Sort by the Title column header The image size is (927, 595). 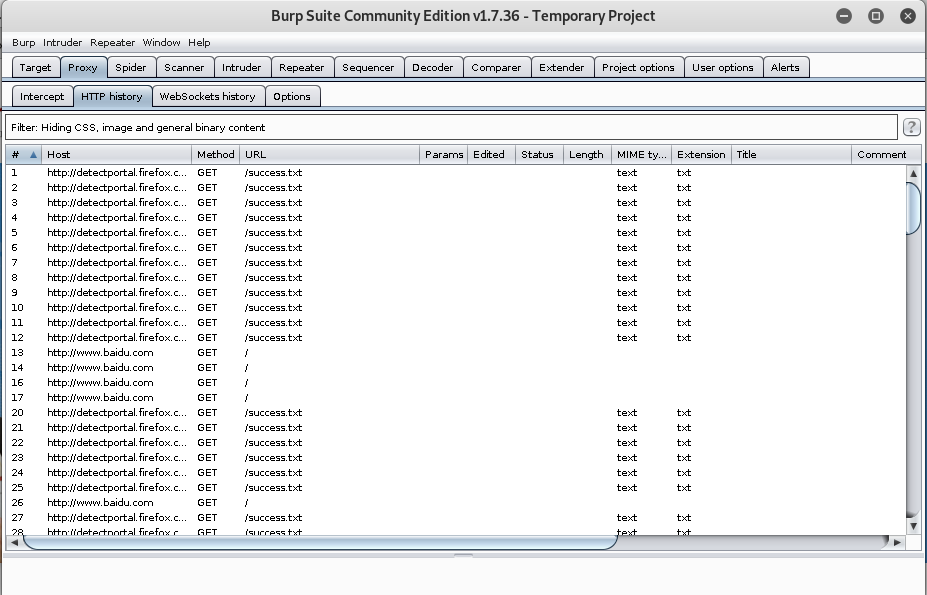(x=792, y=154)
